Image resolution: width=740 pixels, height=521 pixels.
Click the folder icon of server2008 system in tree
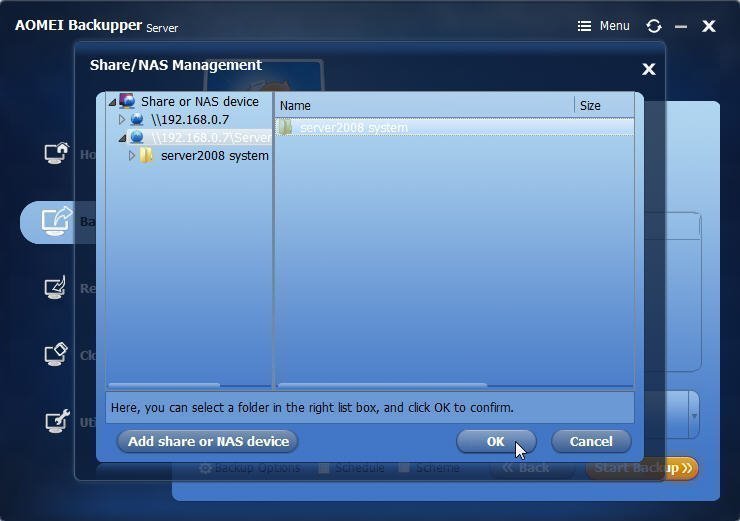(x=146, y=155)
